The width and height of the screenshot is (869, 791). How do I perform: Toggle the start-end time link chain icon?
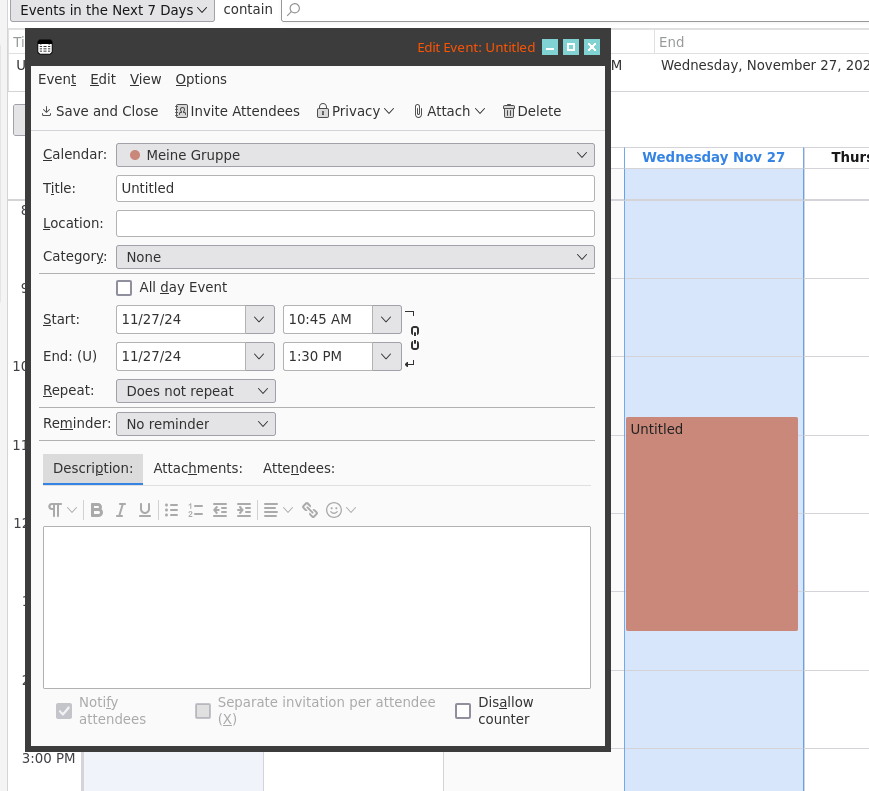(x=414, y=338)
